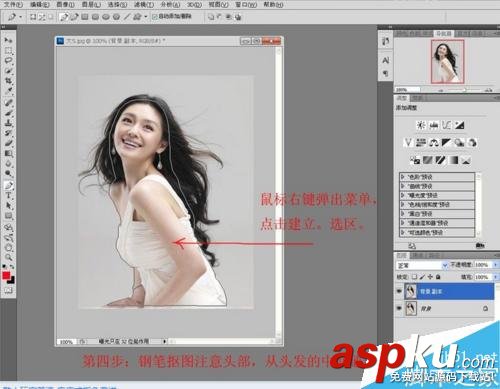Add a Vibrance adjustment
The image size is (500, 389).
pos(408,143)
